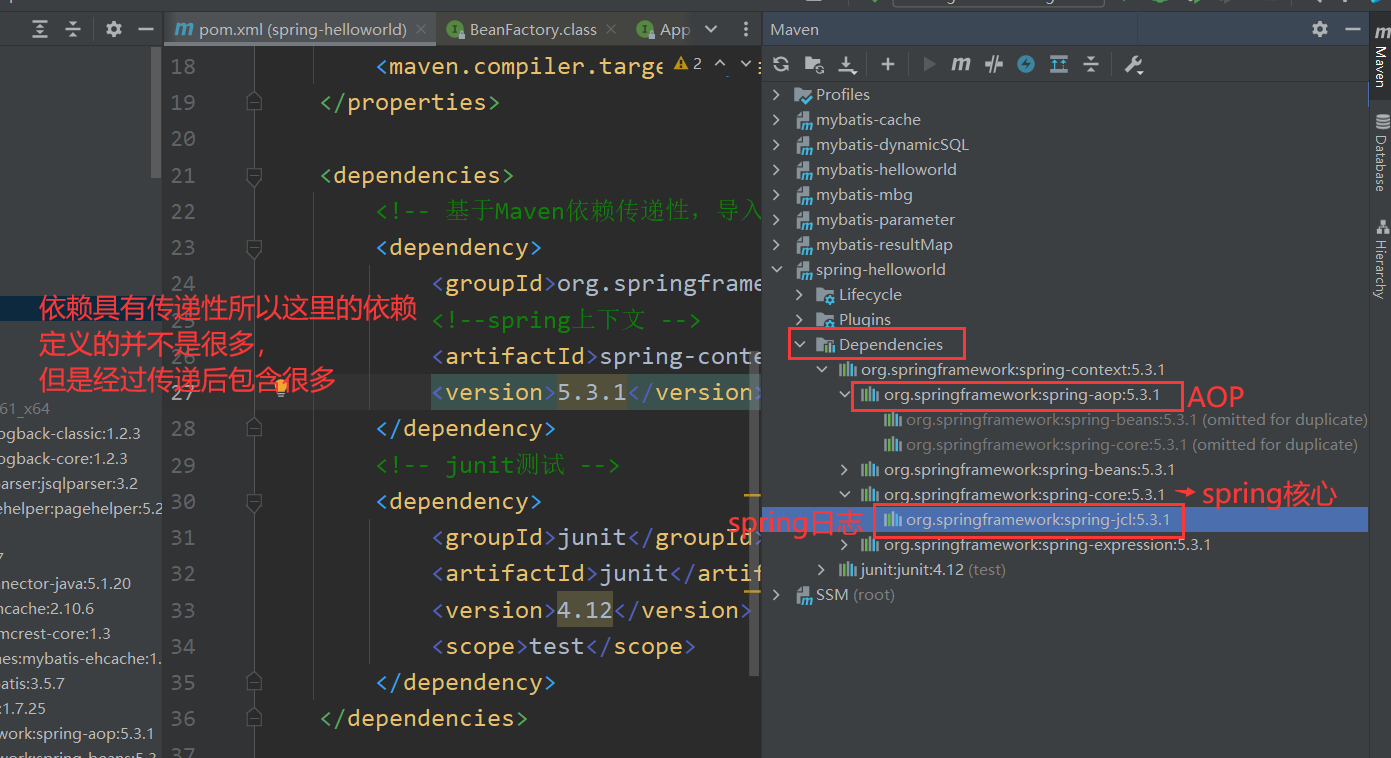1391x758 pixels.
Task: Click line number 27 in gutter
Action: pos(183,392)
